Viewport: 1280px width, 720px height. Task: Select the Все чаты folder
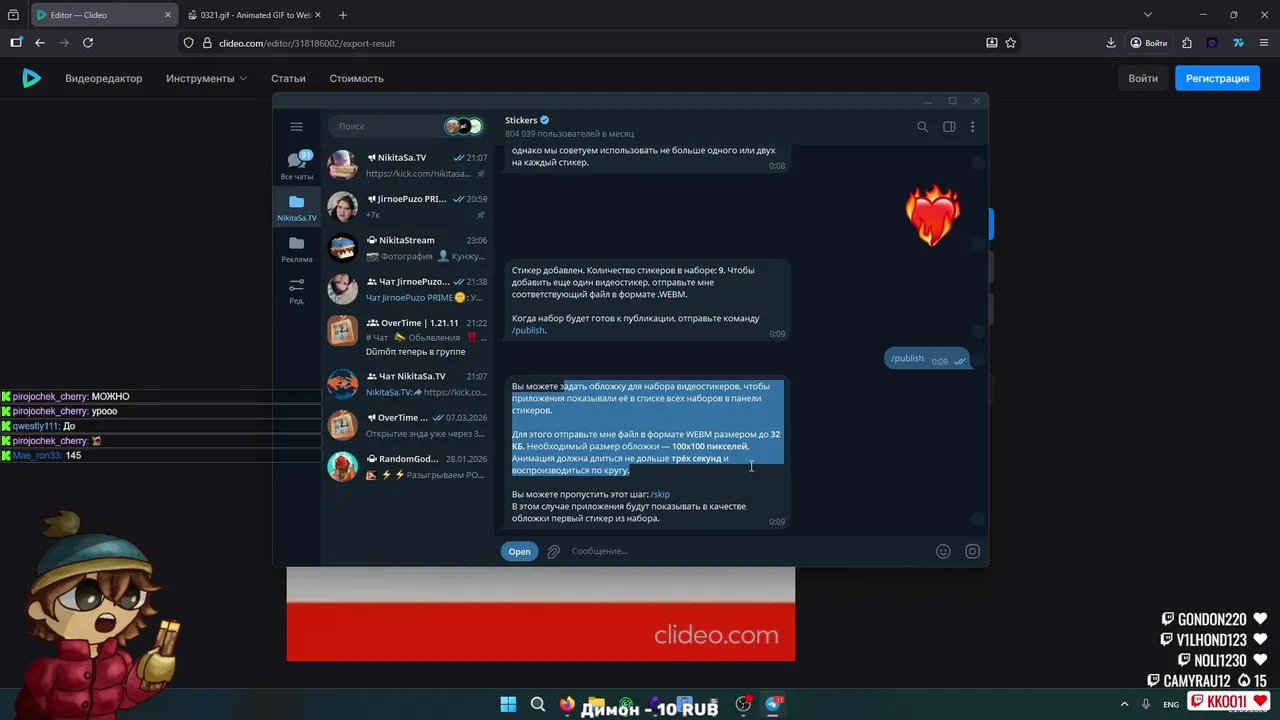(296, 167)
